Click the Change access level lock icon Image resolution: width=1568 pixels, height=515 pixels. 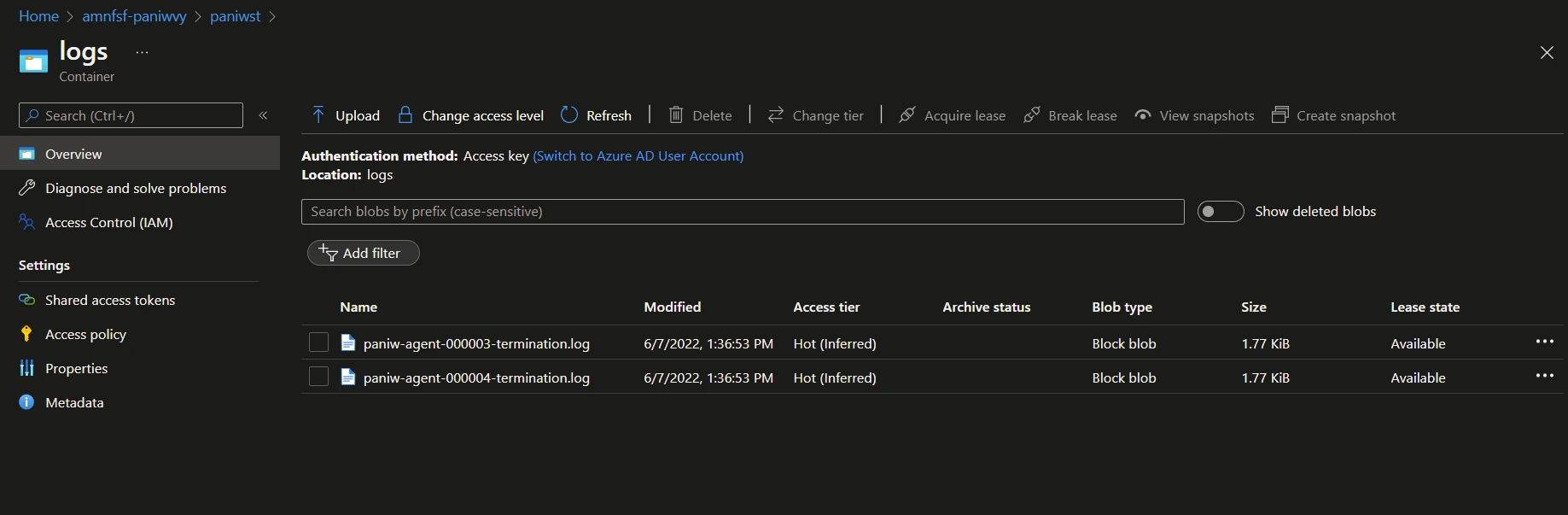pos(405,114)
